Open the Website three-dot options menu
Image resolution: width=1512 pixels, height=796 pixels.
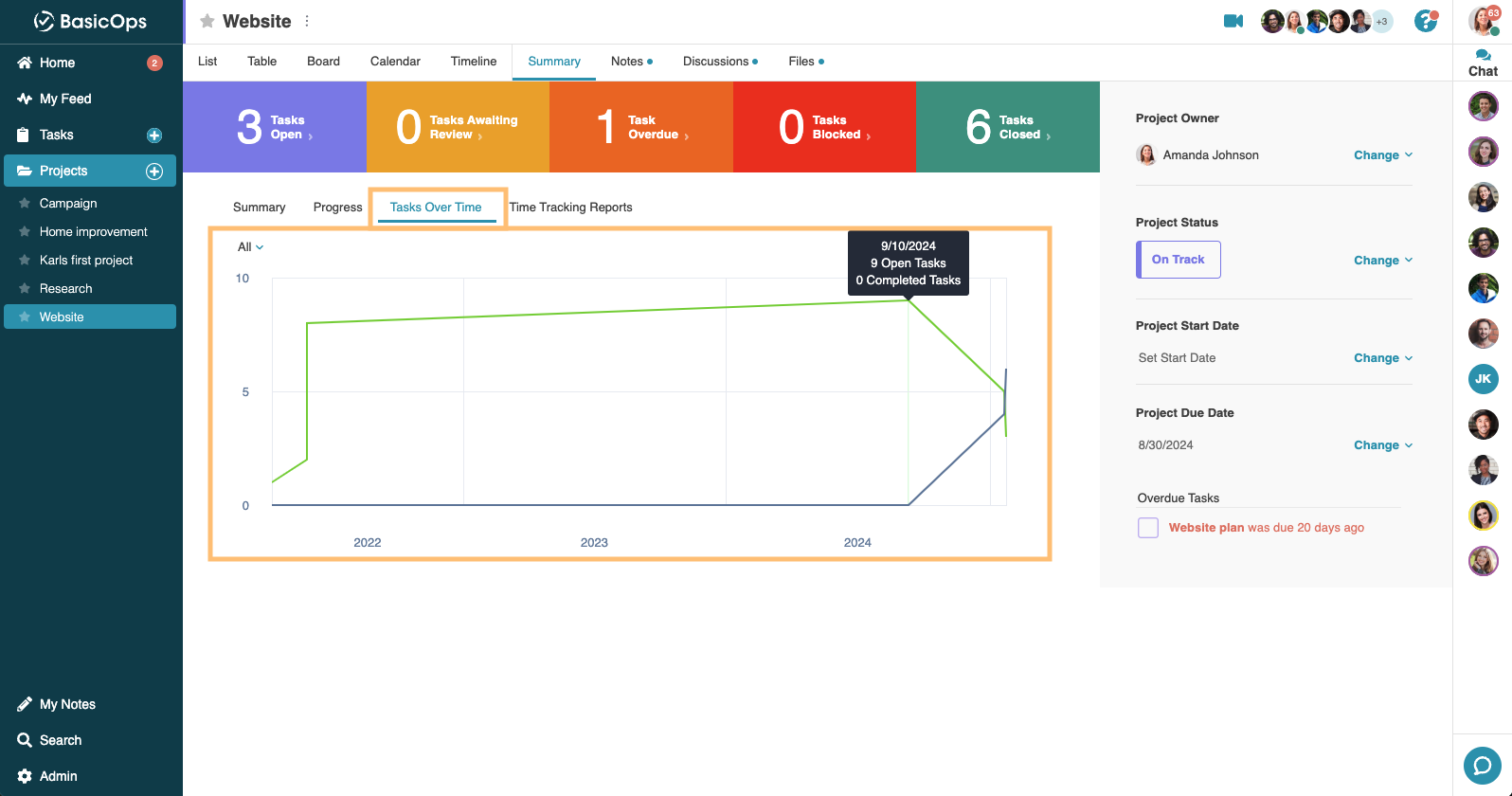pos(307,21)
